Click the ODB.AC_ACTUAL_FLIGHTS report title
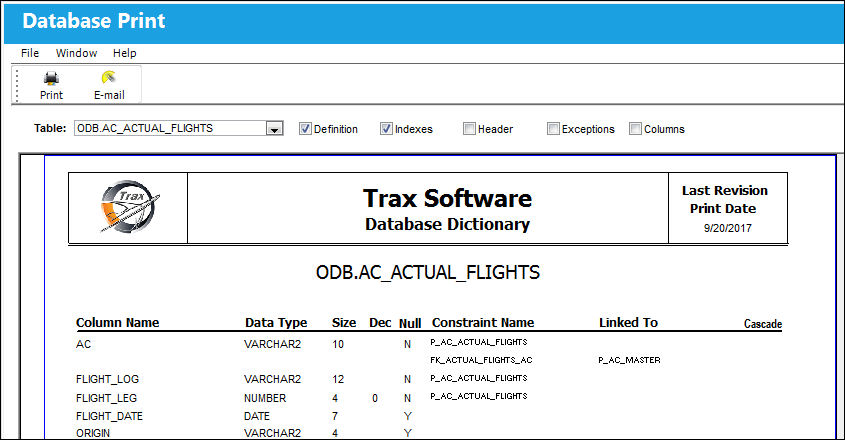This screenshot has height=440, width=845. click(428, 272)
